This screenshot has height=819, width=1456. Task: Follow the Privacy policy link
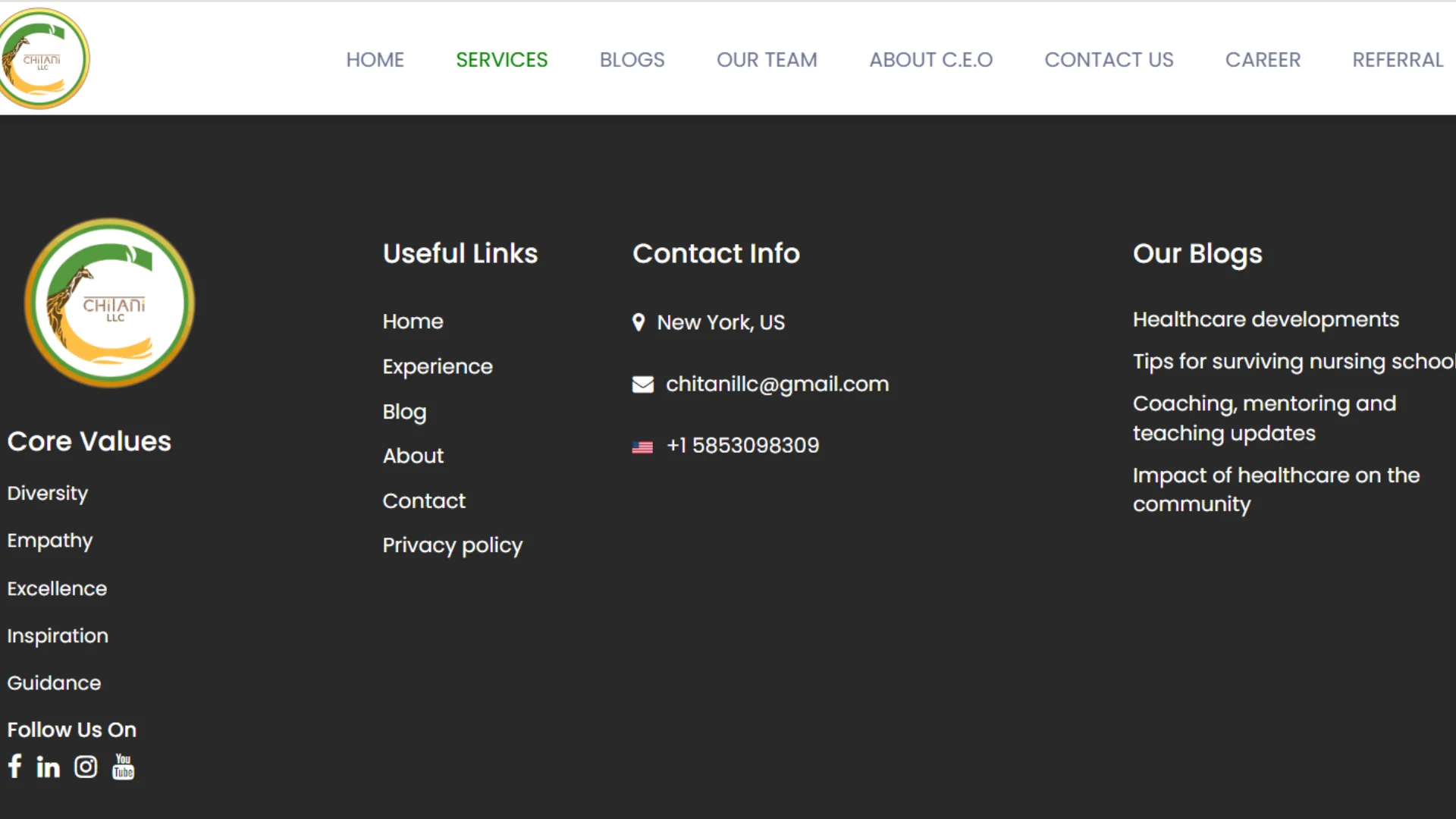(452, 545)
